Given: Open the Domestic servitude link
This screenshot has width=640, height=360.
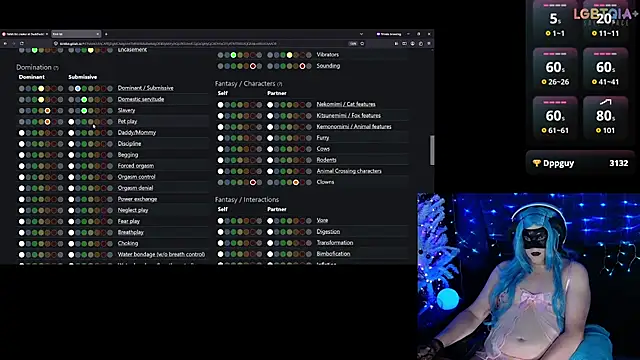Looking at the screenshot, I should (x=141, y=99).
